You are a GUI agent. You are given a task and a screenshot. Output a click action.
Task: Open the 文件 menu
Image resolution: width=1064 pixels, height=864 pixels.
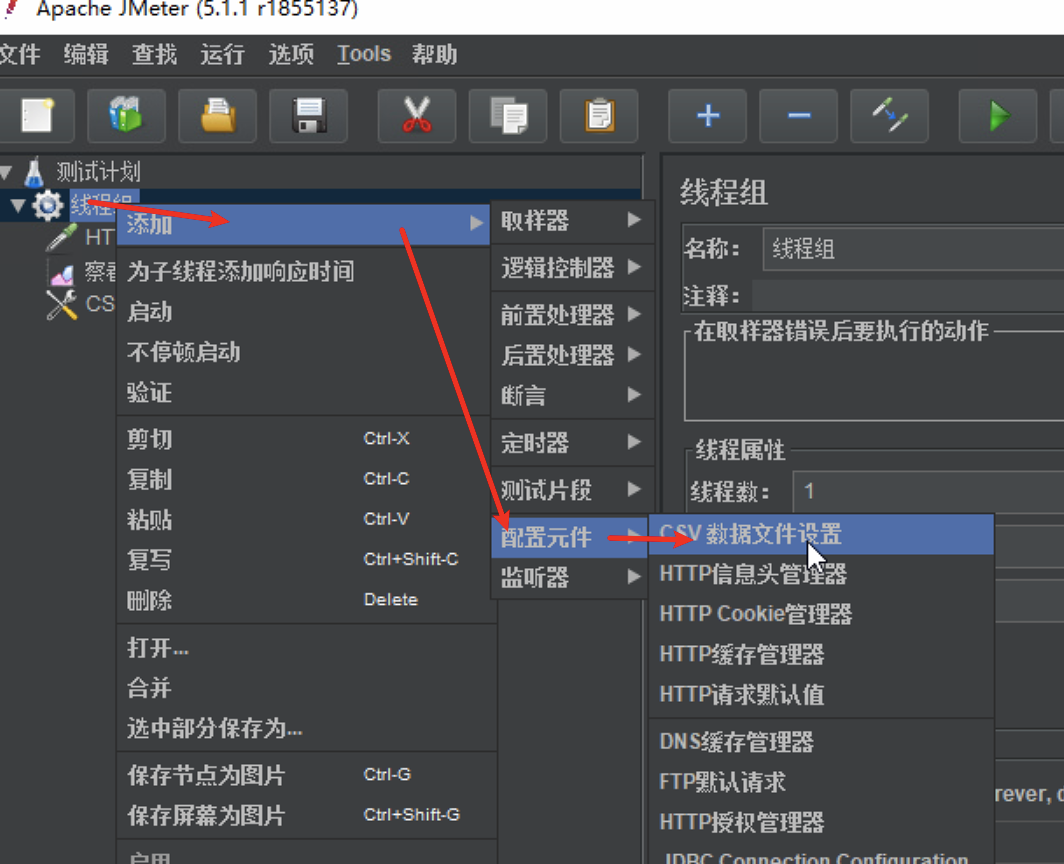pyautogui.click(x=20, y=54)
